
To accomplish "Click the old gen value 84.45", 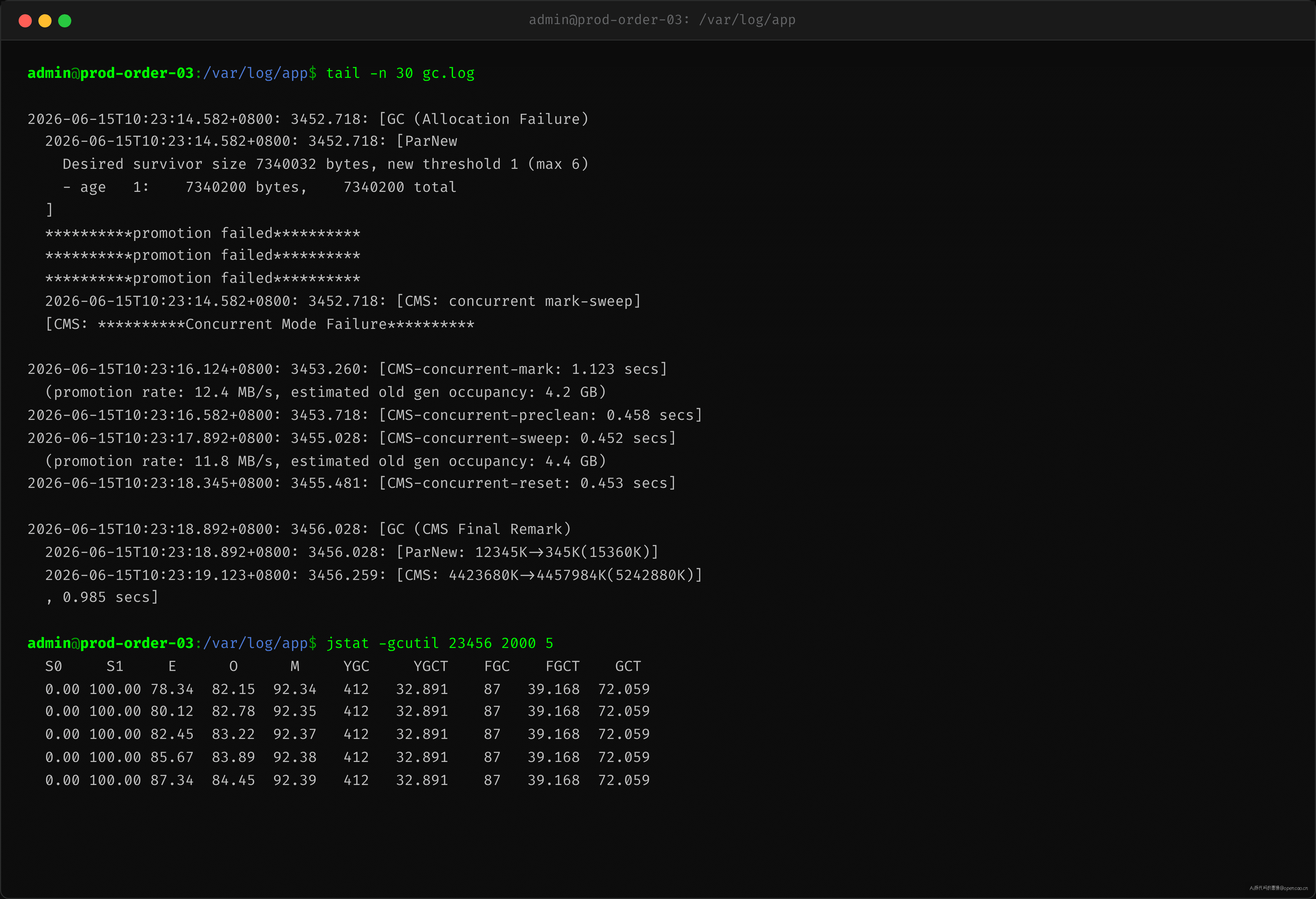I will (233, 781).
